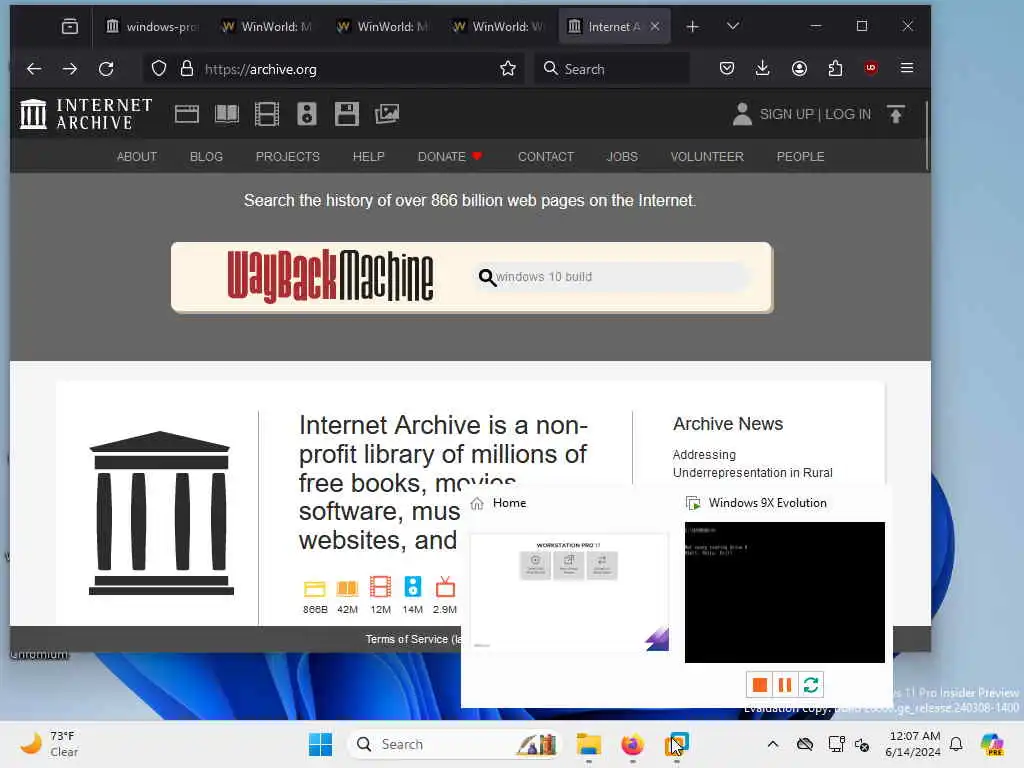The width and height of the screenshot is (1024, 768).
Task: Open the Images icon in Archive header
Action: (387, 114)
